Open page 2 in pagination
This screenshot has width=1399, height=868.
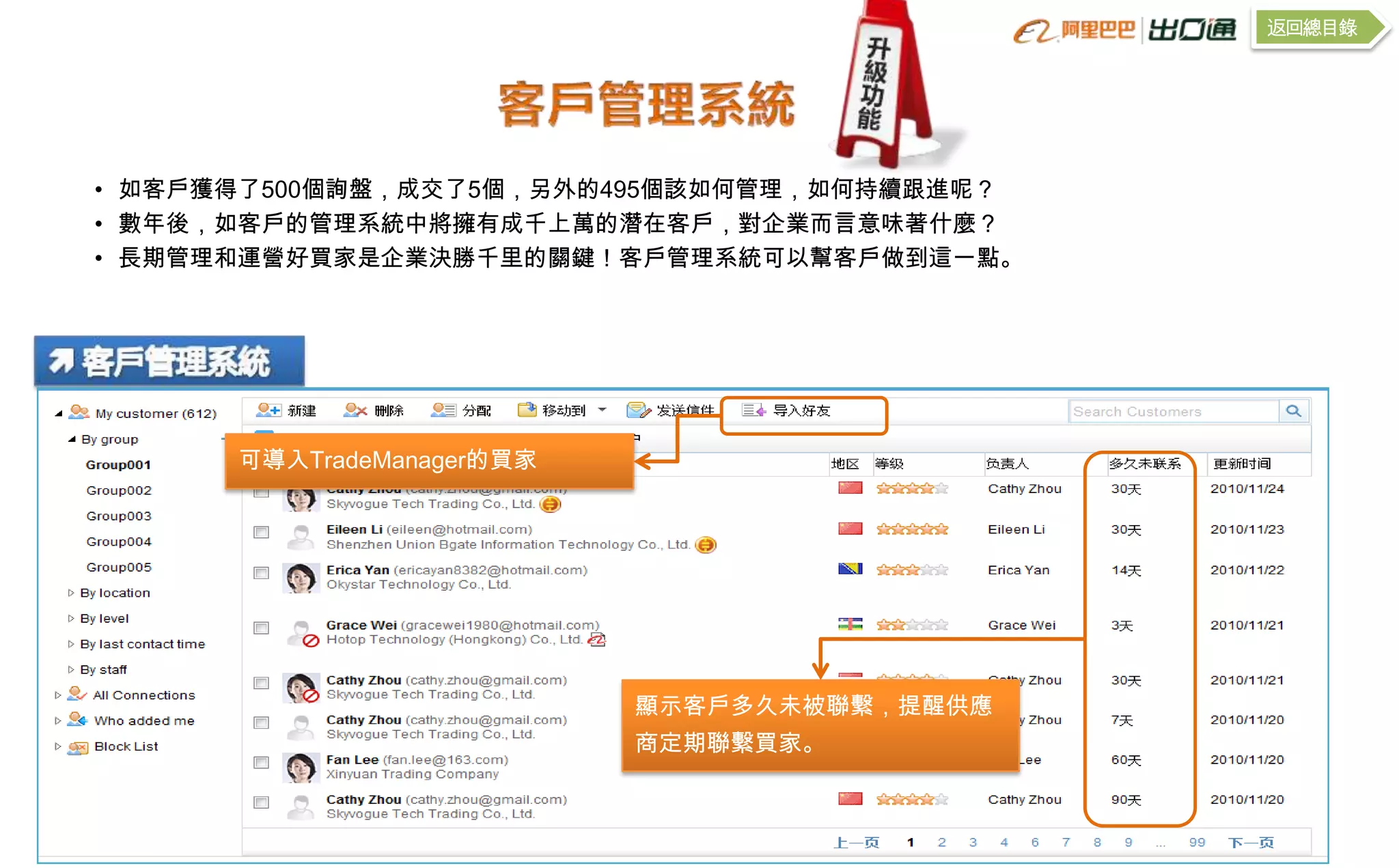tap(942, 843)
